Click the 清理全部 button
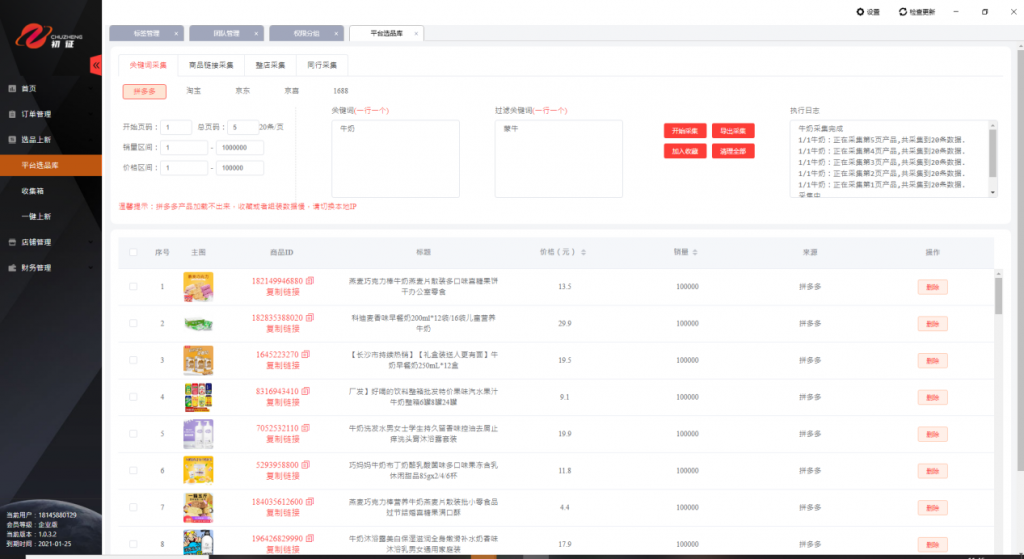 click(733, 151)
